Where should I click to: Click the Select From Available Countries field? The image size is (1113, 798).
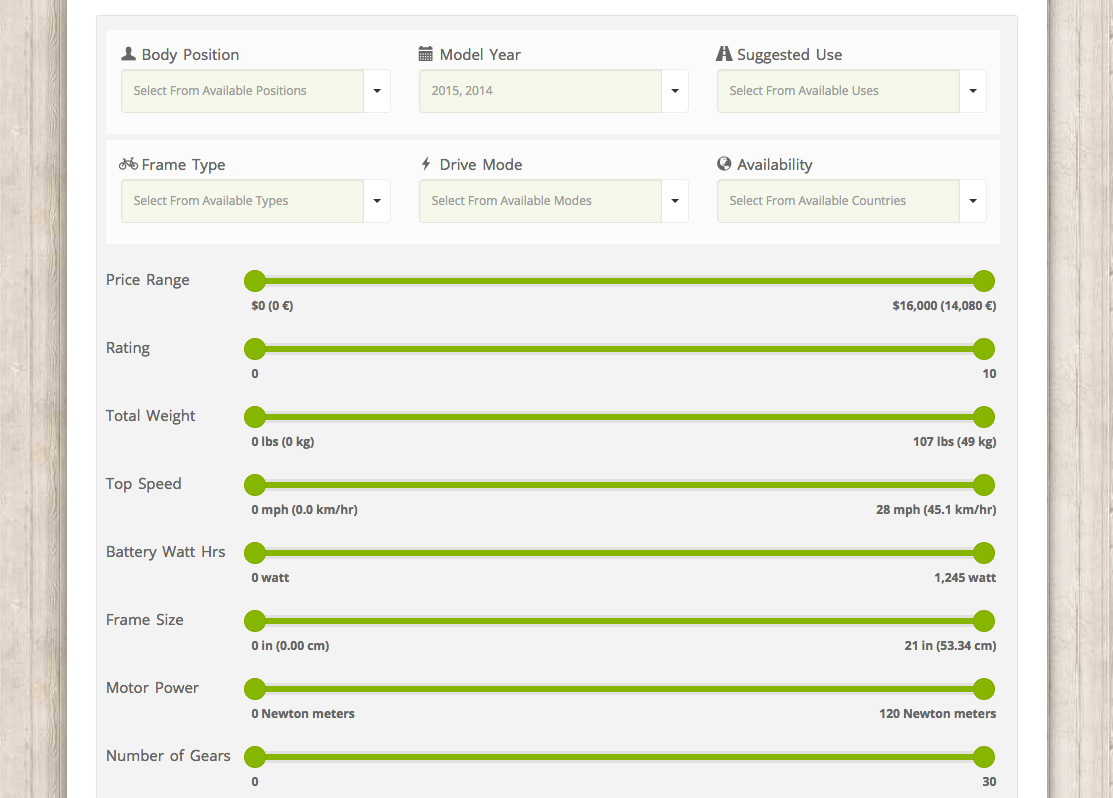pos(838,201)
